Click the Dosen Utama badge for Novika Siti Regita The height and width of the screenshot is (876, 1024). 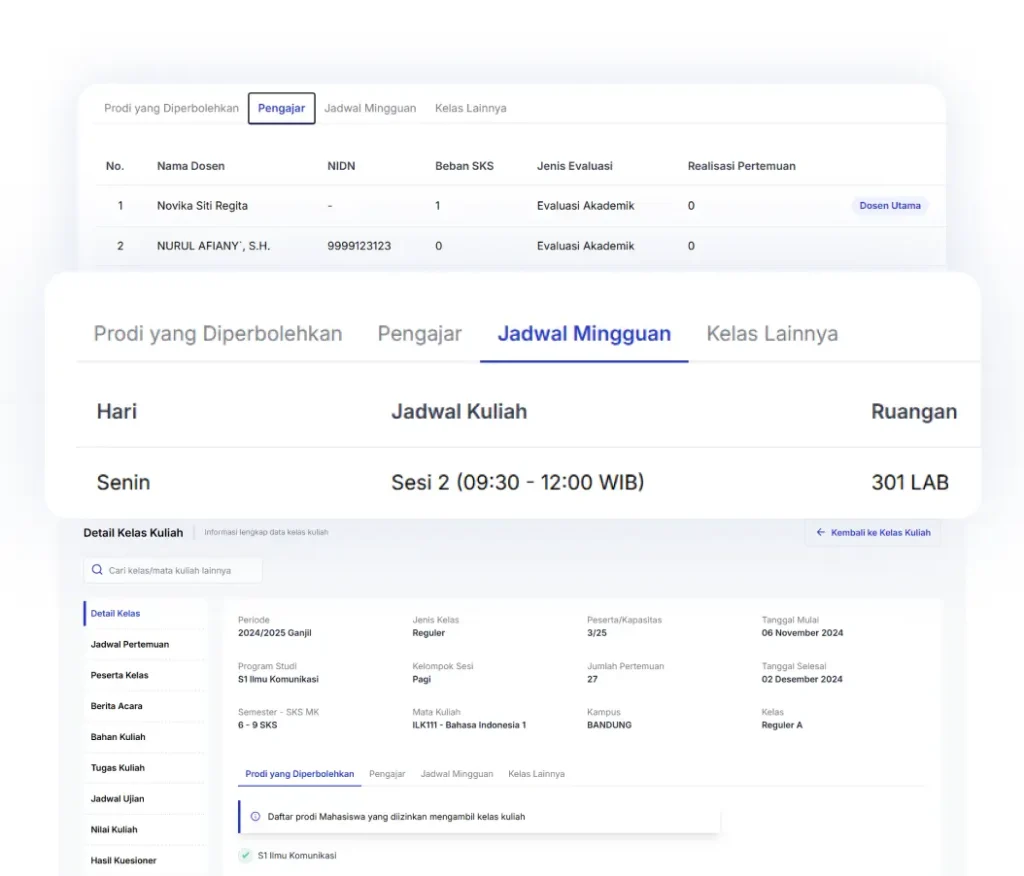click(x=889, y=206)
